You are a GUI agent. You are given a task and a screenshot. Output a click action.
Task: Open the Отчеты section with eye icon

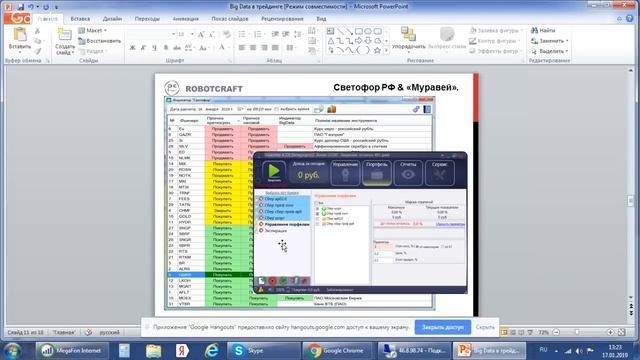pos(408,172)
